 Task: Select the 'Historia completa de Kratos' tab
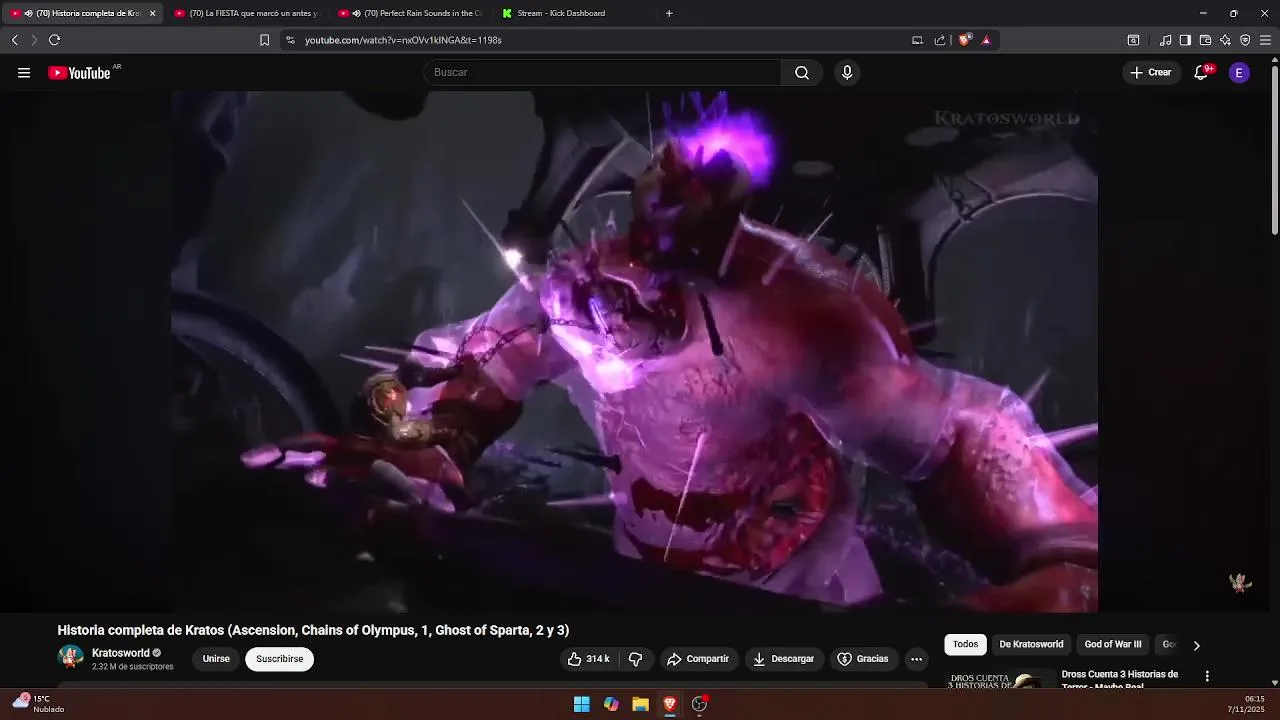(82, 13)
